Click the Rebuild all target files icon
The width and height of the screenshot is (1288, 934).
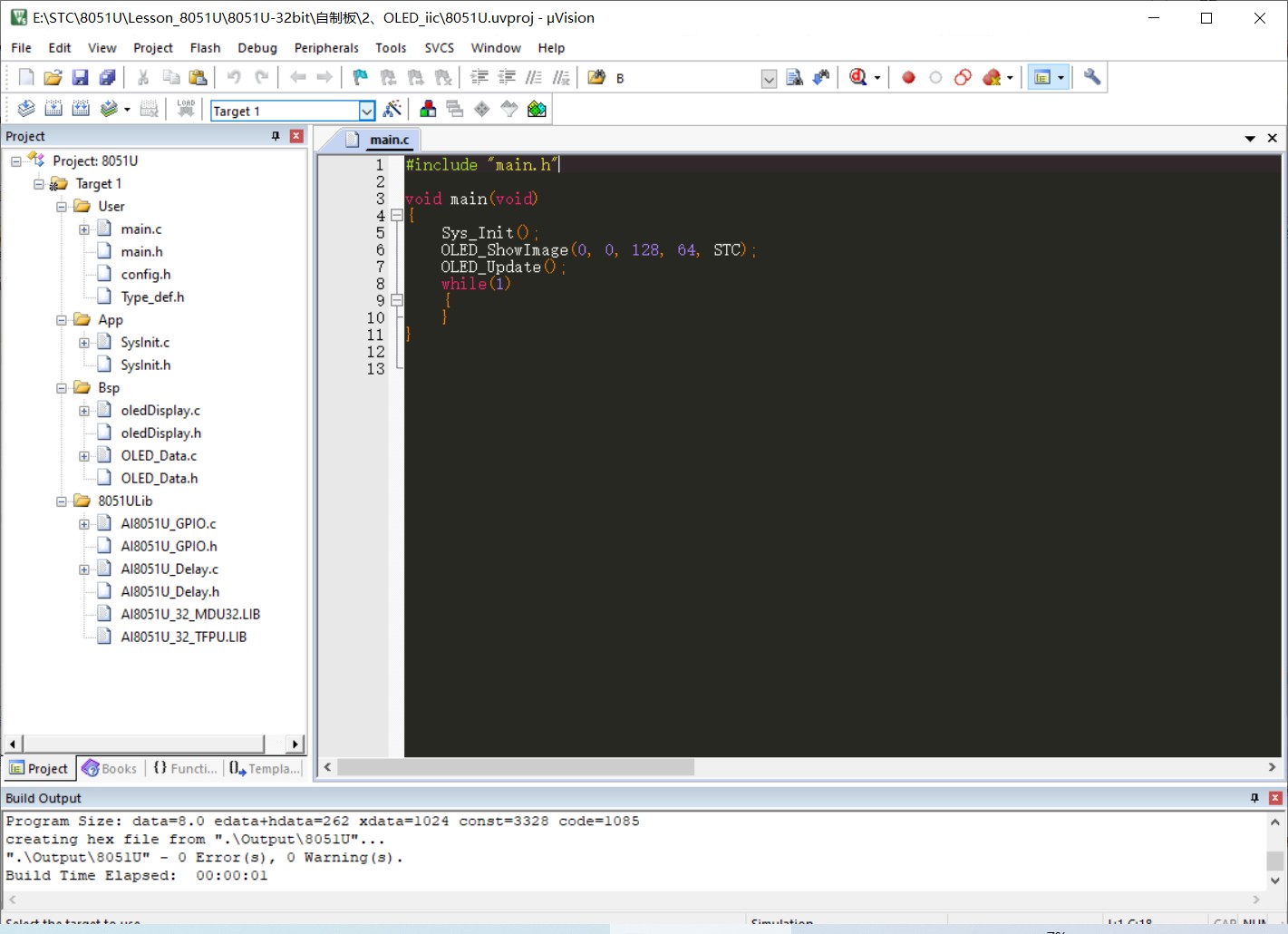(81, 110)
